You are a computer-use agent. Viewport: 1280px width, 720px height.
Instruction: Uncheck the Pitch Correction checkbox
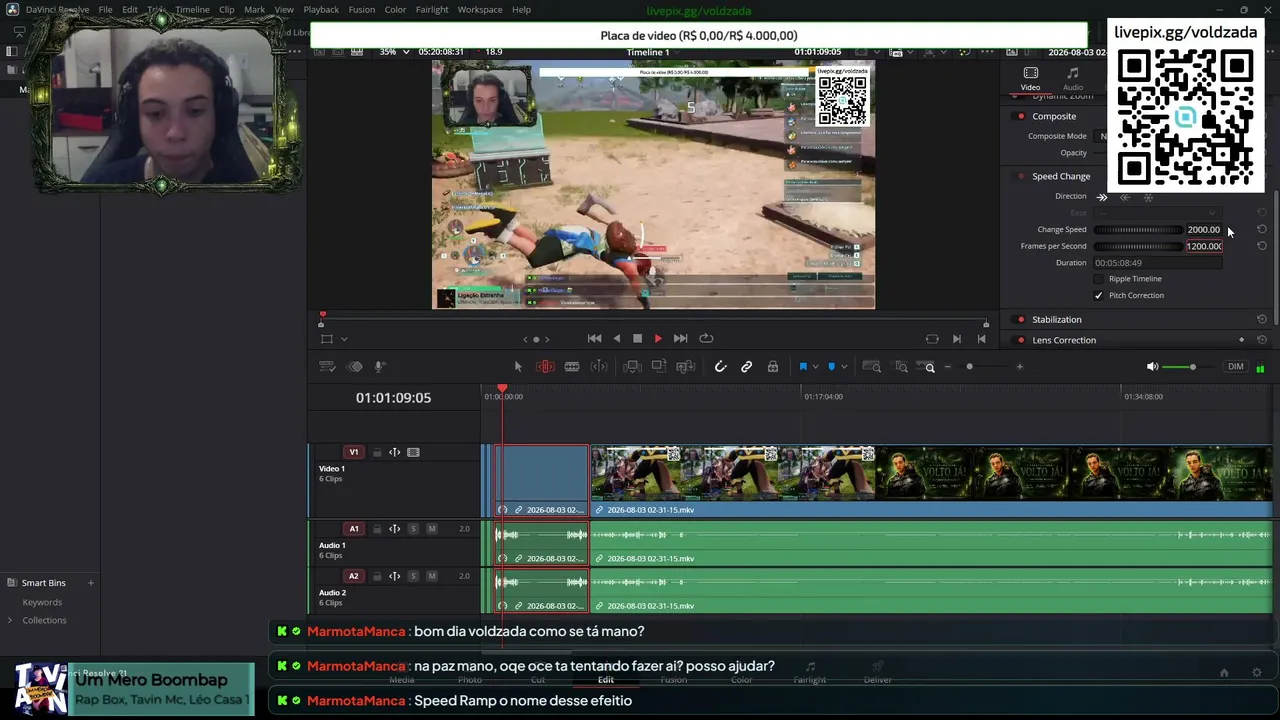coord(1099,296)
